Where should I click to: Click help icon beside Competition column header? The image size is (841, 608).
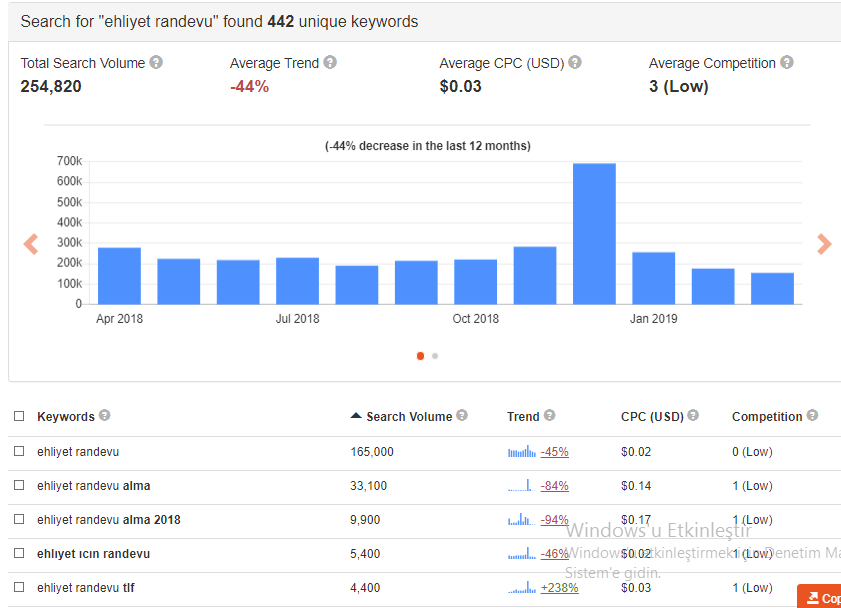point(813,415)
